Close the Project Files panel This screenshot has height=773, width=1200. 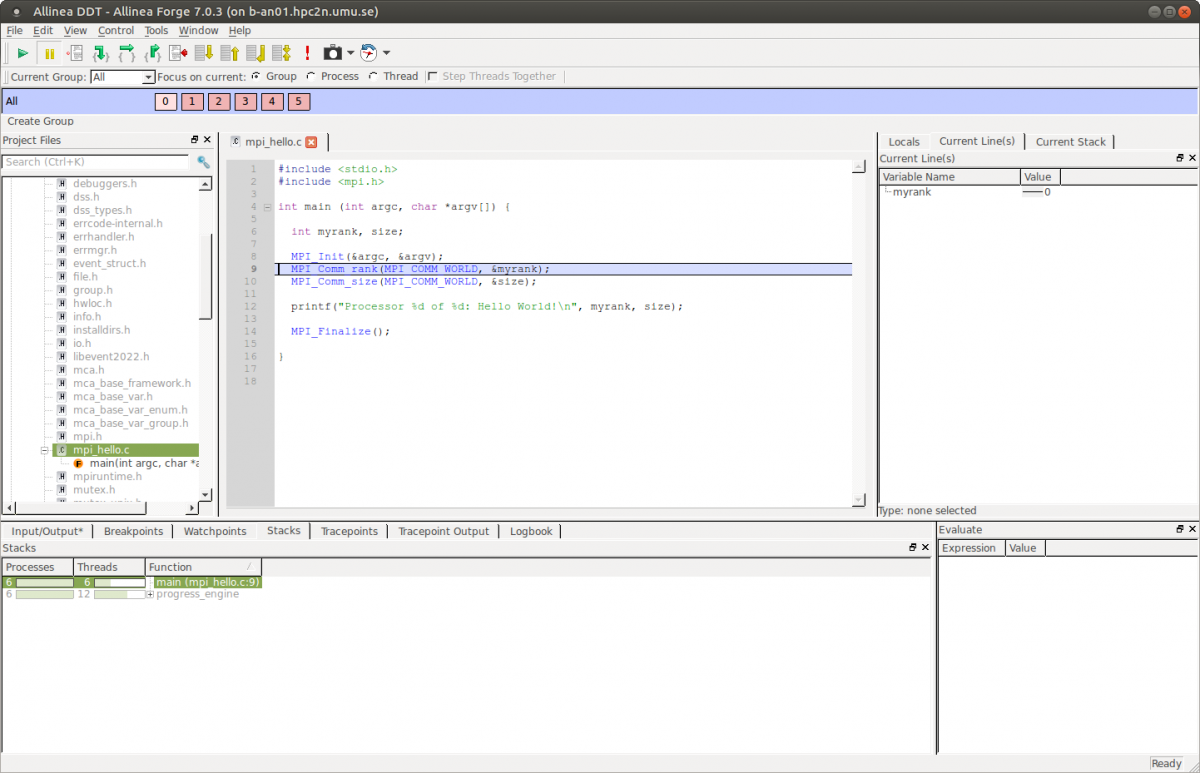point(207,140)
